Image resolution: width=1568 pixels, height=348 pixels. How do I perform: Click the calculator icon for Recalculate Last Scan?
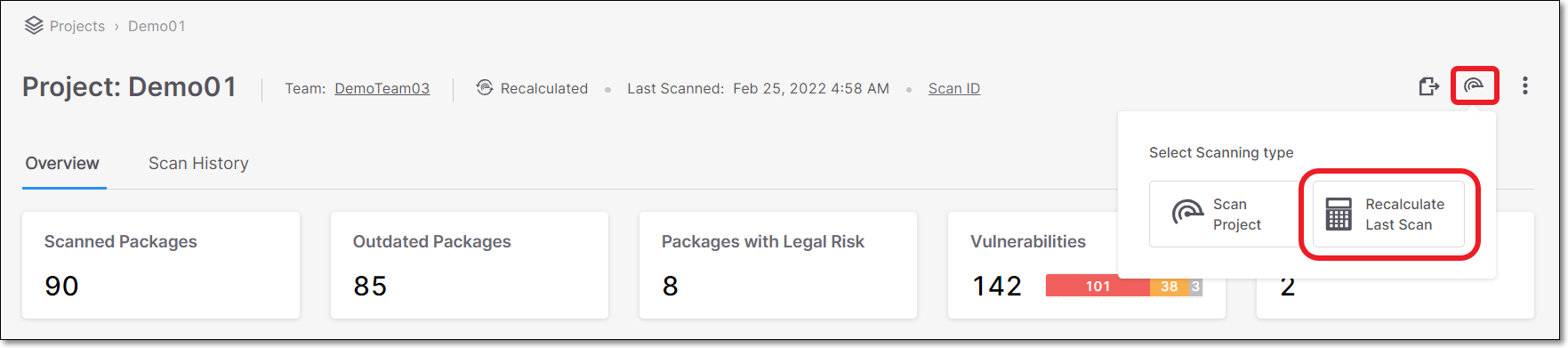pyautogui.click(x=1339, y=214)
